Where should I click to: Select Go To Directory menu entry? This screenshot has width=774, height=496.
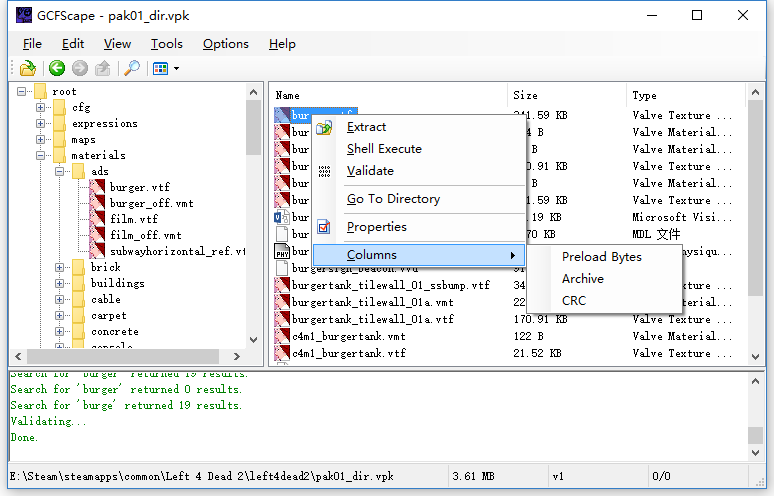(419, 199)
